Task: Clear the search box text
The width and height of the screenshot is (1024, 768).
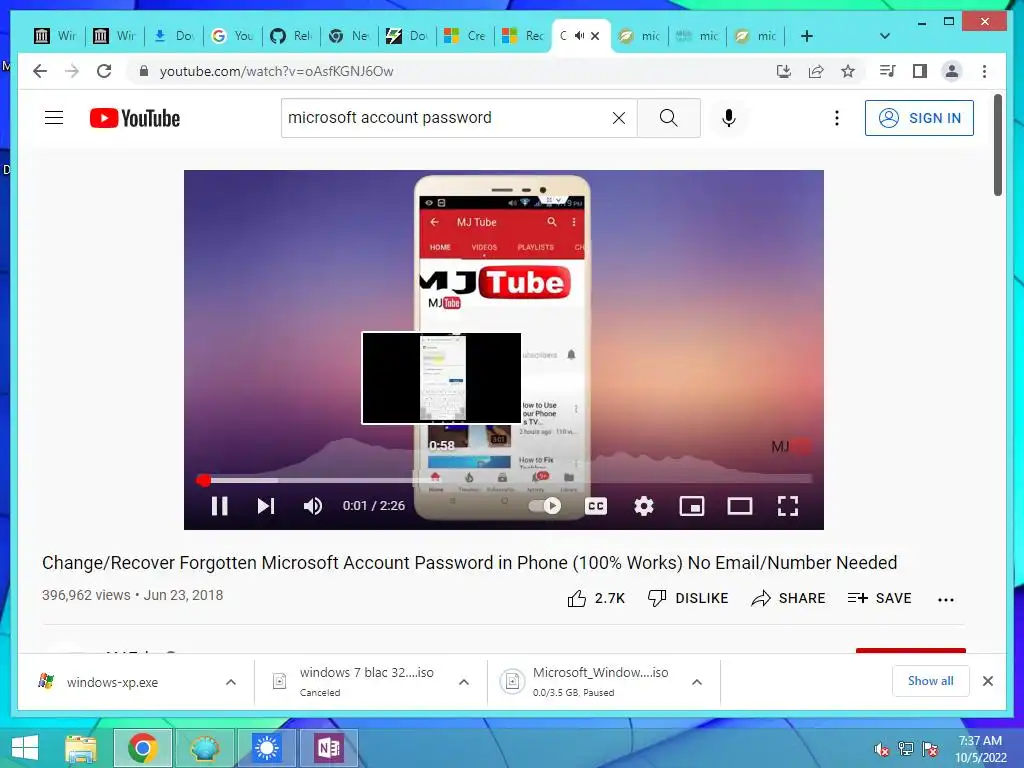Action: point(618,118)
